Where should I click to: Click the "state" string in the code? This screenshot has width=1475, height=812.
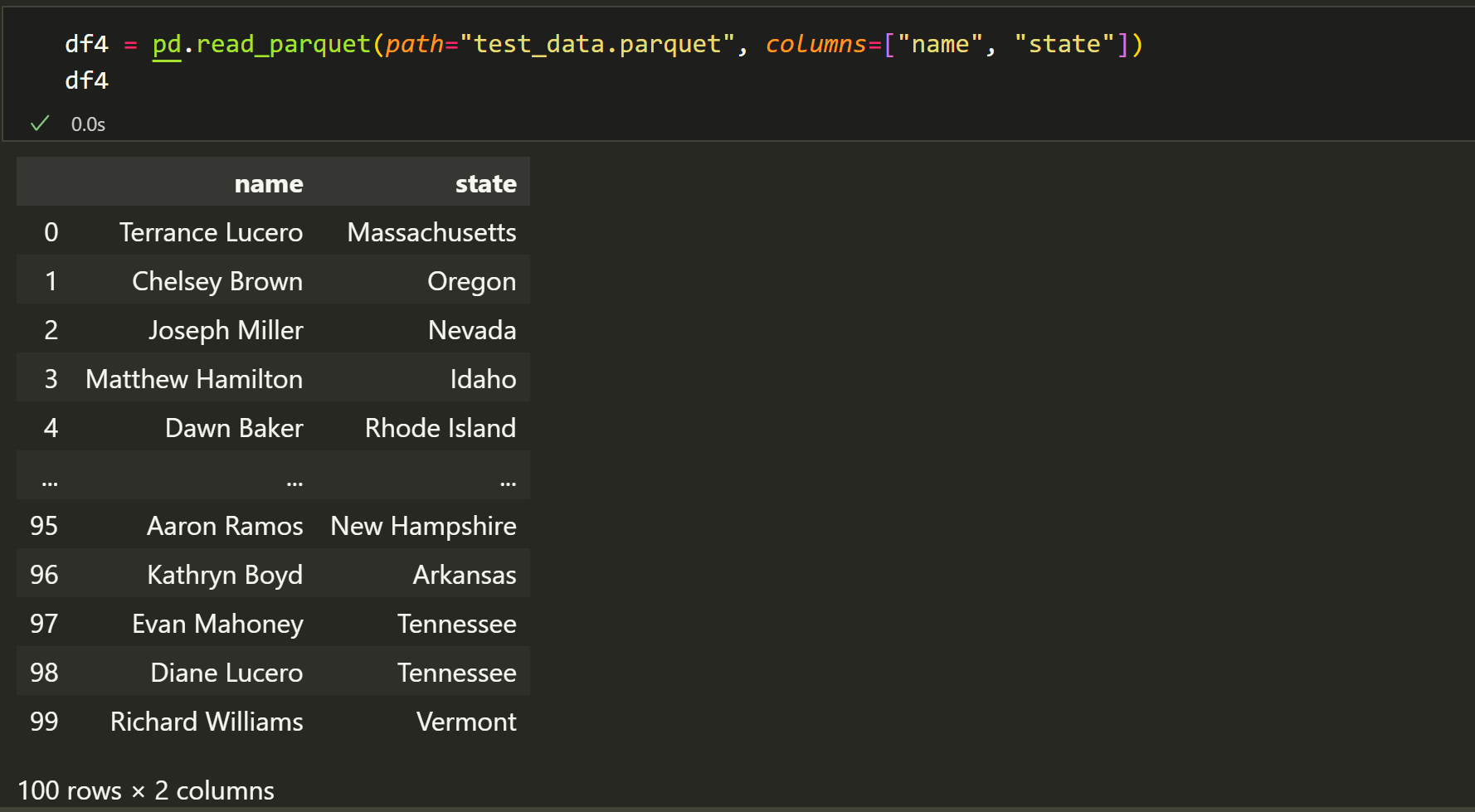point(1064,44)
